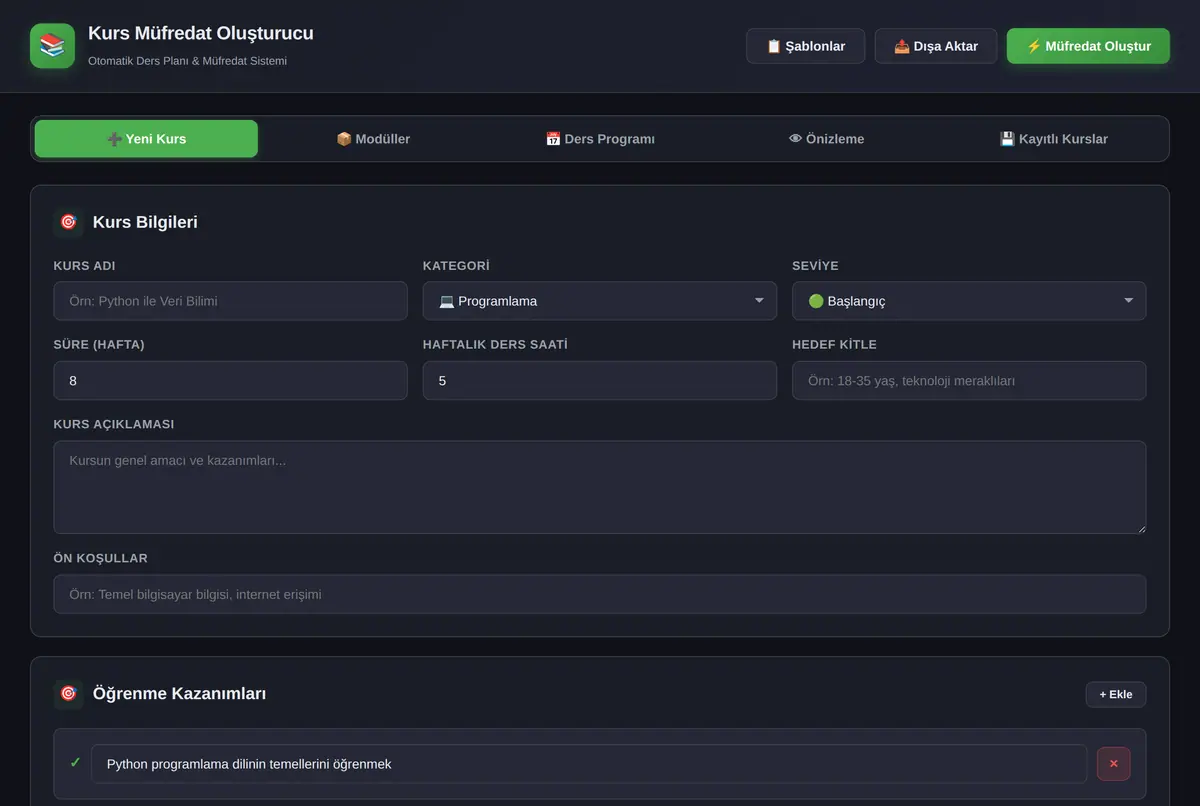Viewport: 1200px width, 806px height.
Task: Click the Öğrenme Kazanımları section heading
Action: (x=179, y=693)
